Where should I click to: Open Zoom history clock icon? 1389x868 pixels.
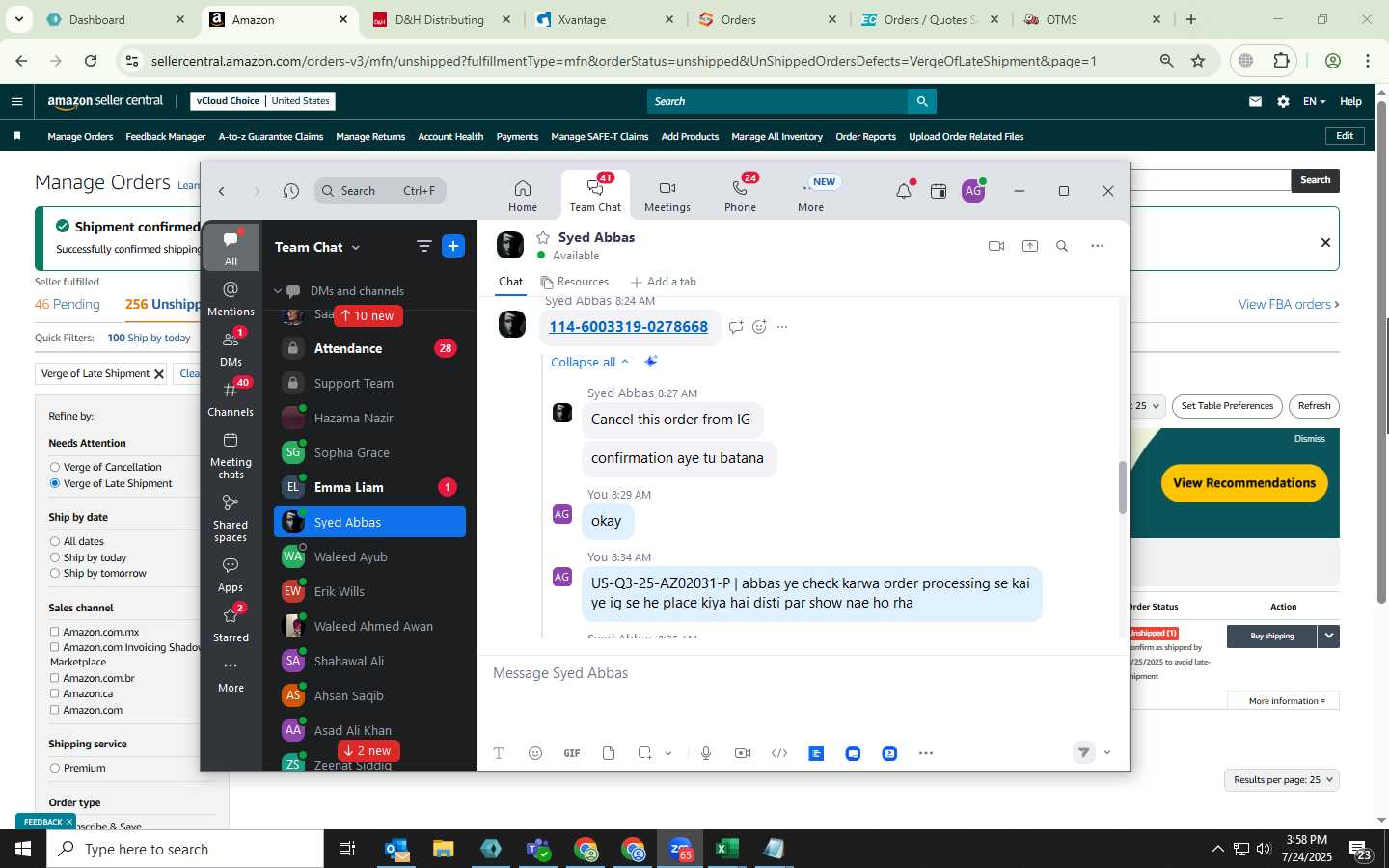click(x=291, y=191)
